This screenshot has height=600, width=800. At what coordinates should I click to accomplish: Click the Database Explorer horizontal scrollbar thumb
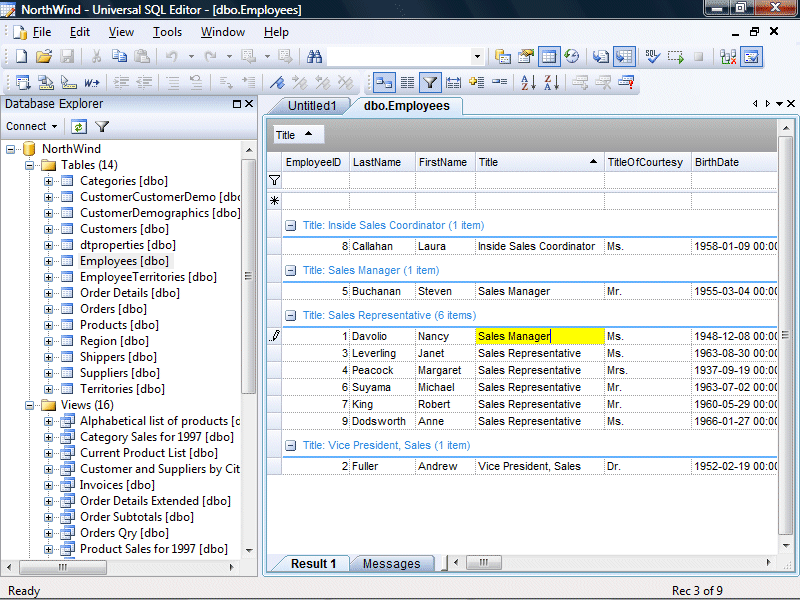click(63, 567)
